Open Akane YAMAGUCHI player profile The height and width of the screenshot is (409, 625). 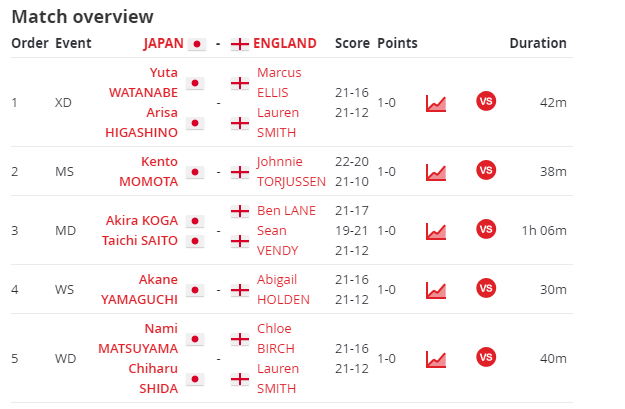click(x=139, y=289)
